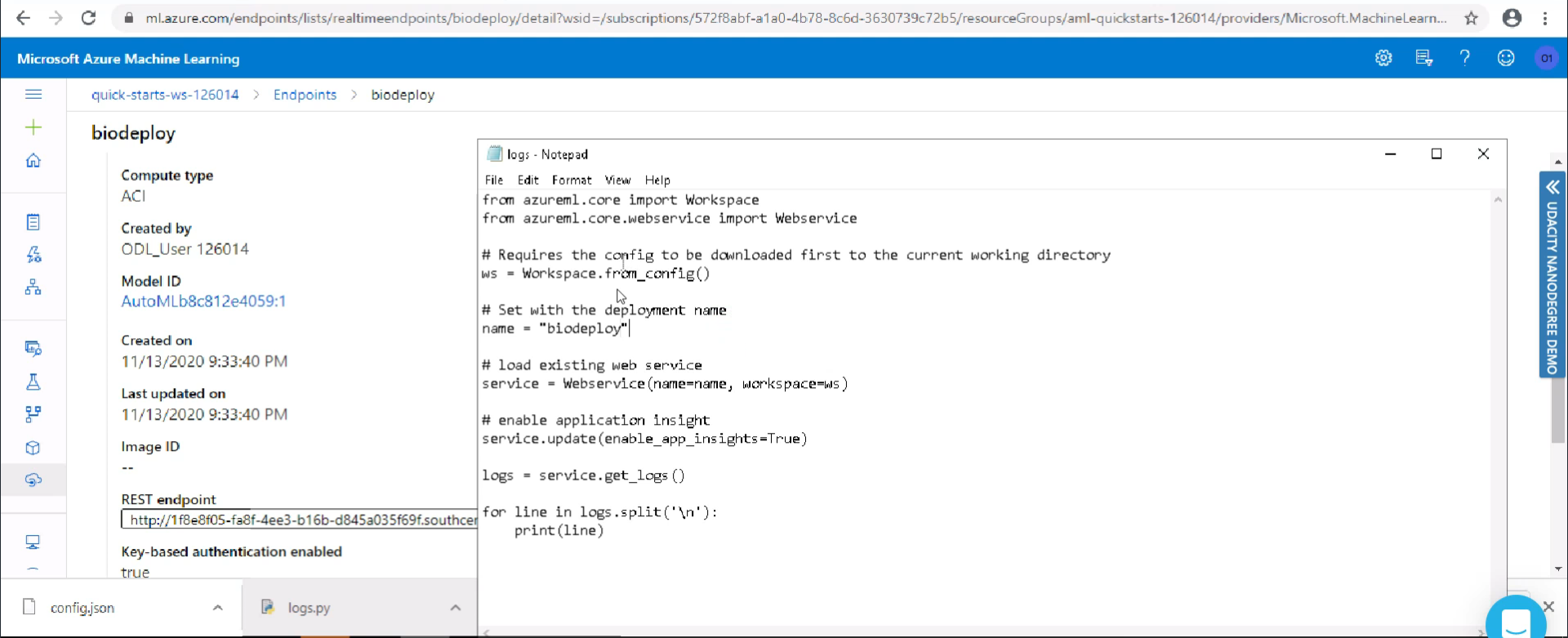Open Azure ML settings gear

click(1383, 58)
